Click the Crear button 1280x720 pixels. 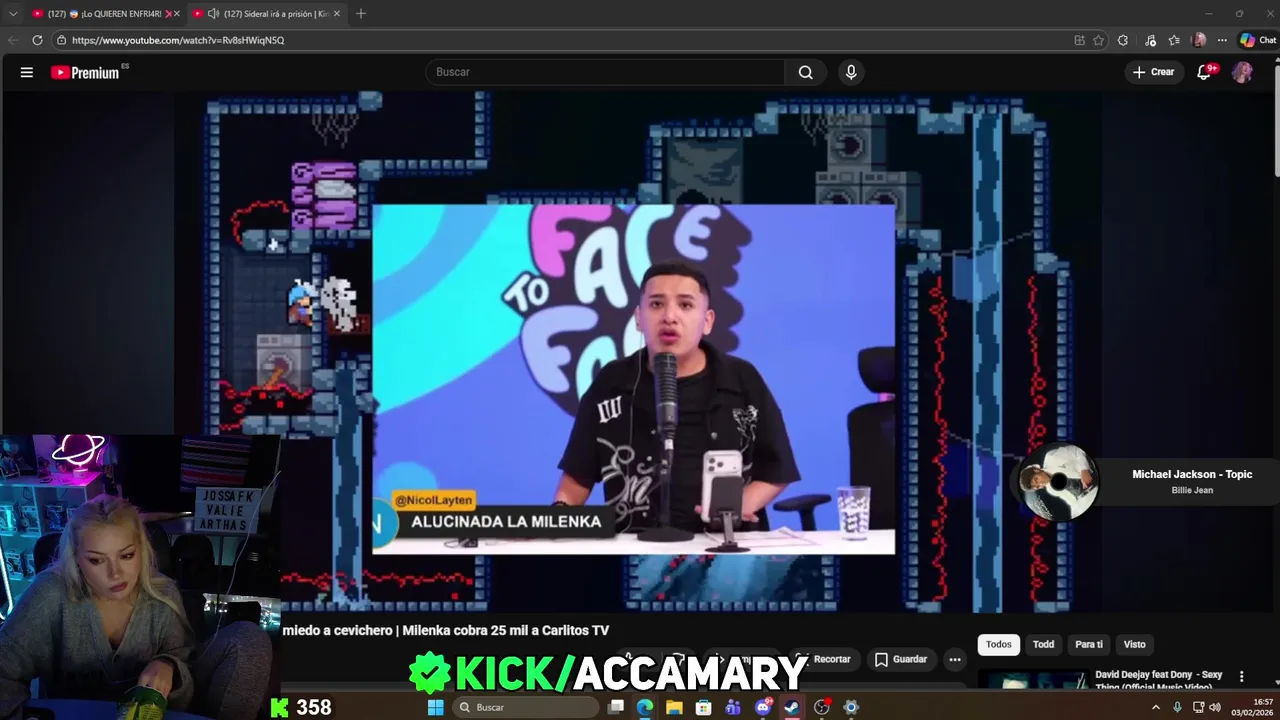(x=1153, y=72)
